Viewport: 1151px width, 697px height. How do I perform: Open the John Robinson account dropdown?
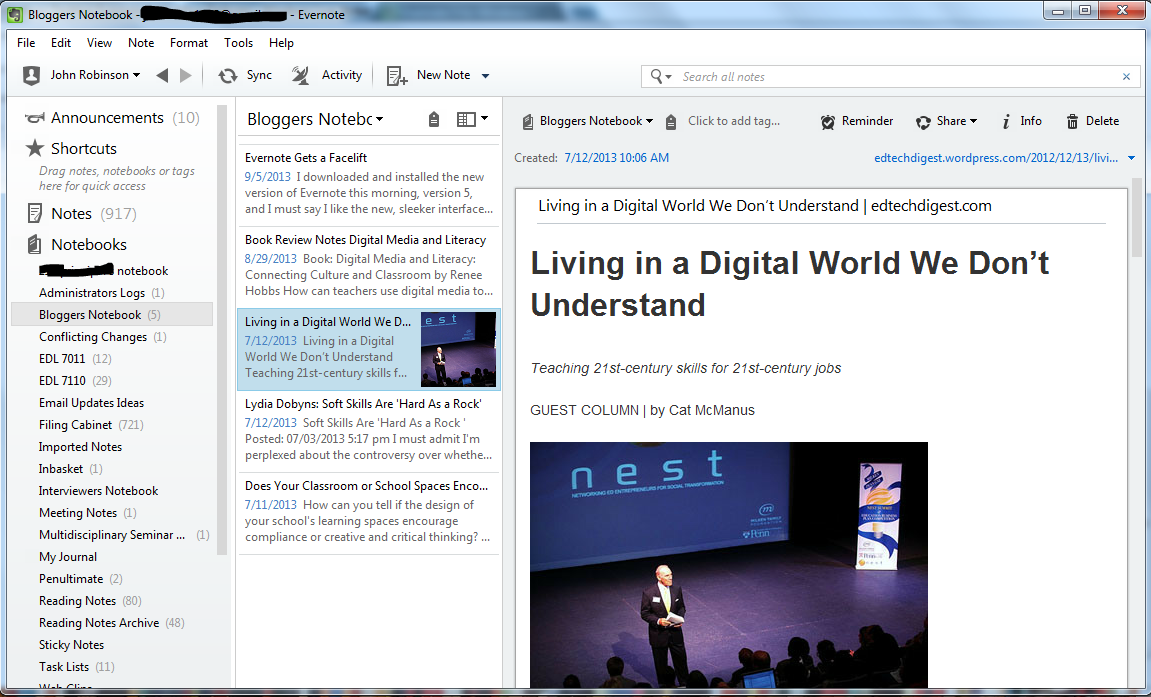click(x=137, y=76)
